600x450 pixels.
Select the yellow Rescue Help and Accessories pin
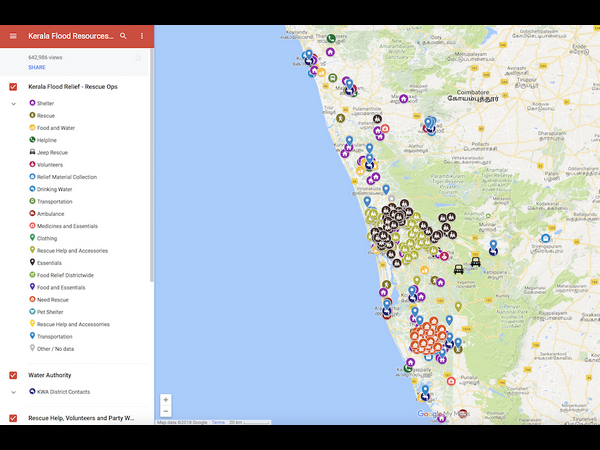[32, 323]
